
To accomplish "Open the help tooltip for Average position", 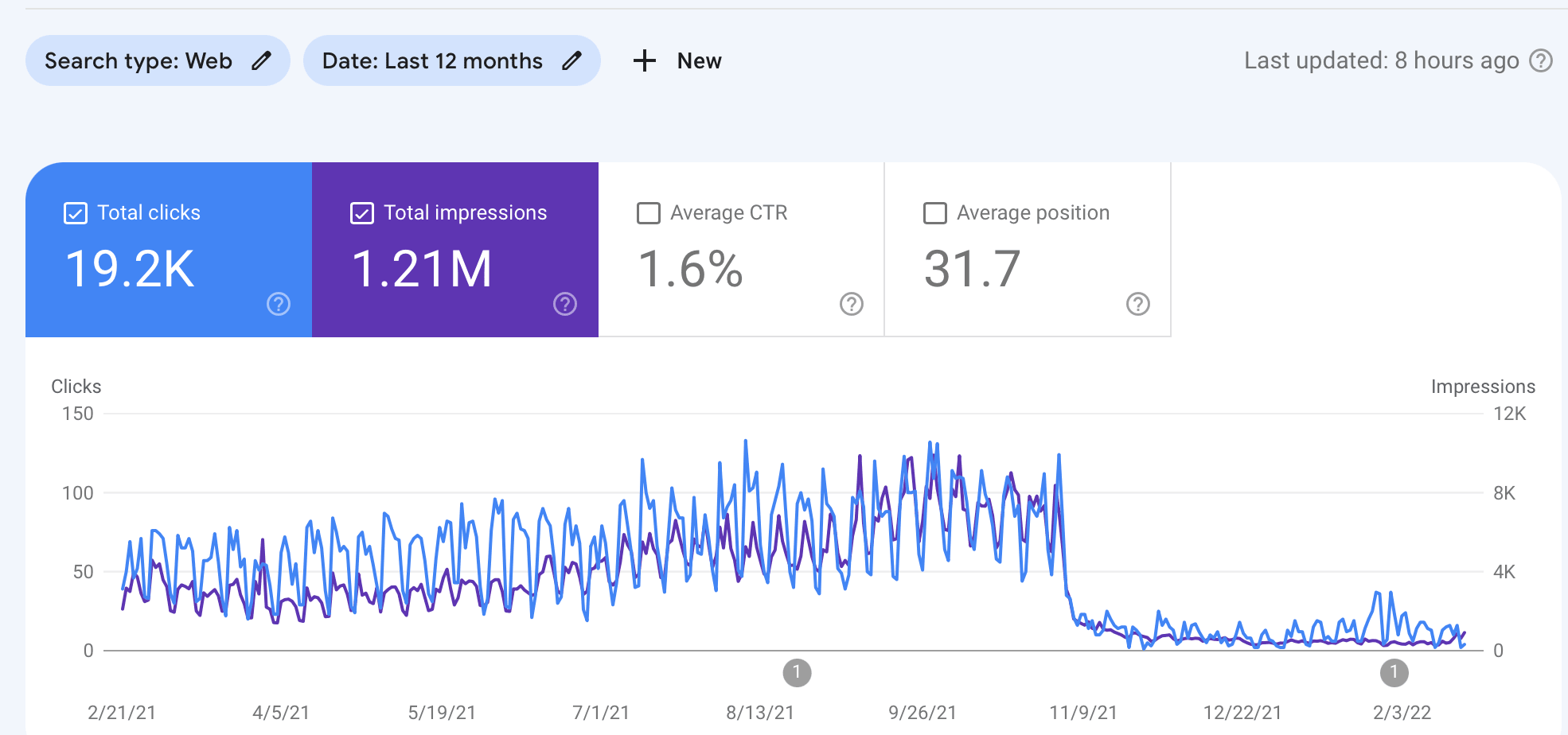I will point(1137,304).
